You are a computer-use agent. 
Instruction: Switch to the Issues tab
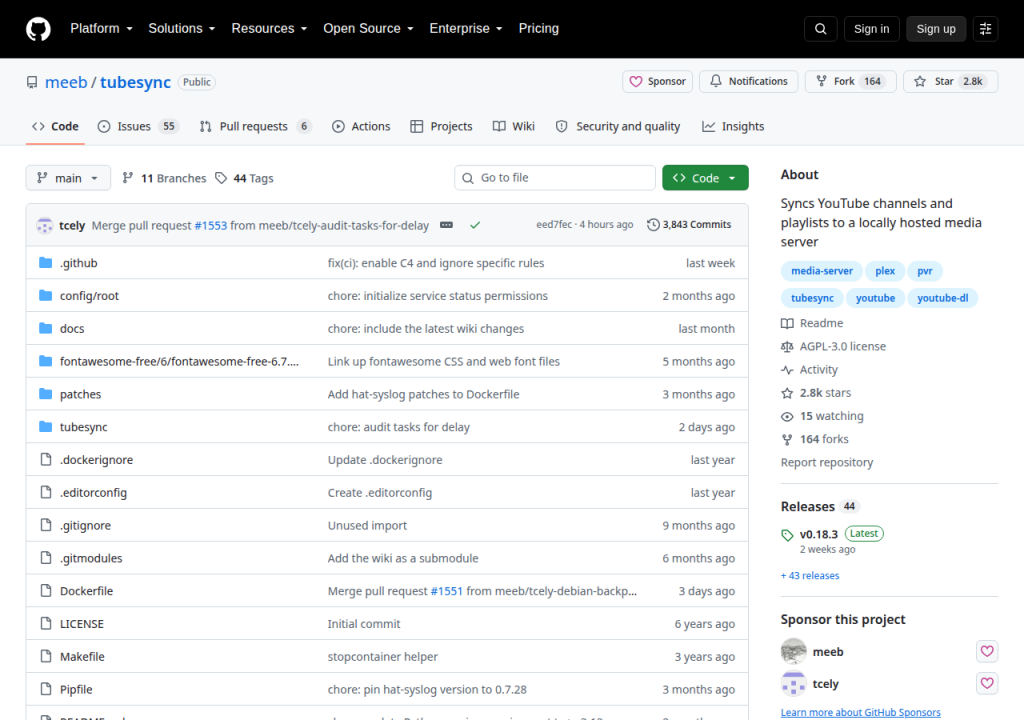coord(138,127)
